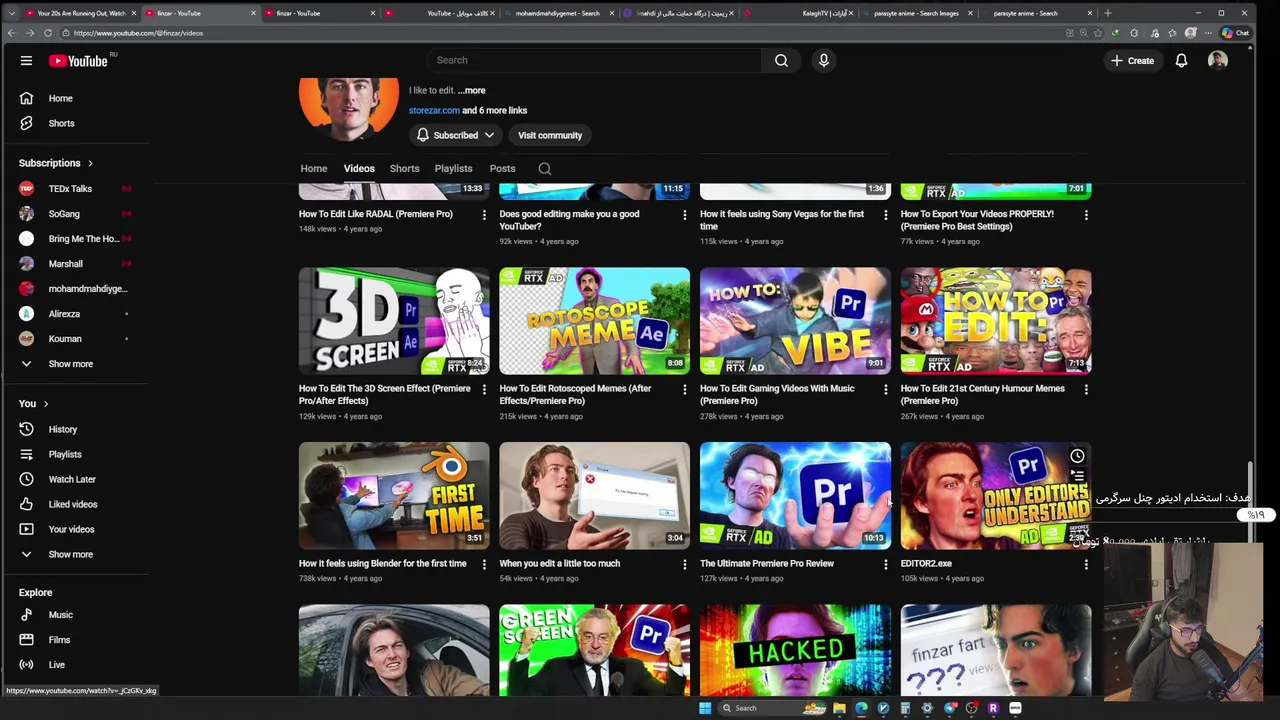The height and width of the screenshot is (720, 1280).
Task: Click 'When you edit a little too much' title
Action: tap(560, 564)
